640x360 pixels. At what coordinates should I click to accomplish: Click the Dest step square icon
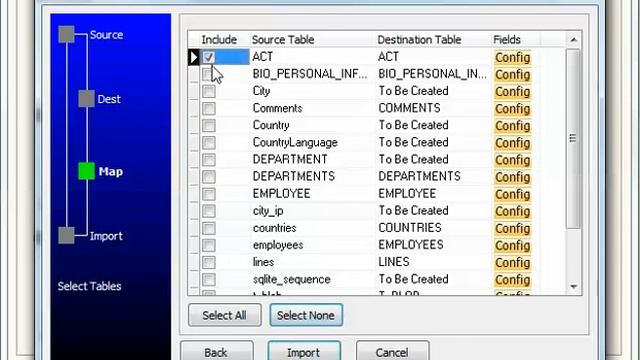click(x=87, y=99)
